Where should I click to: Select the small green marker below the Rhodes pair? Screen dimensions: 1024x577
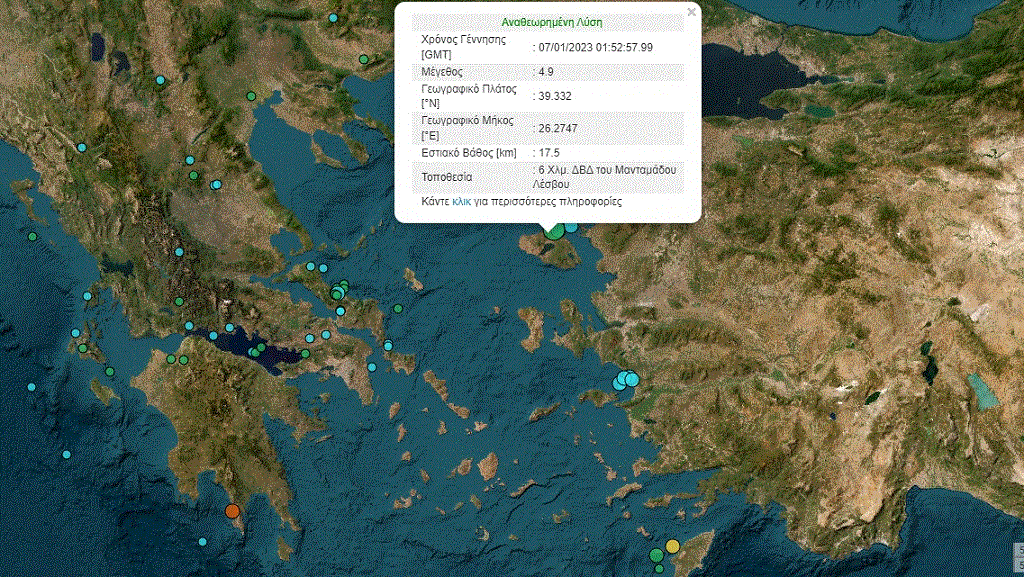tap(659, 569)
